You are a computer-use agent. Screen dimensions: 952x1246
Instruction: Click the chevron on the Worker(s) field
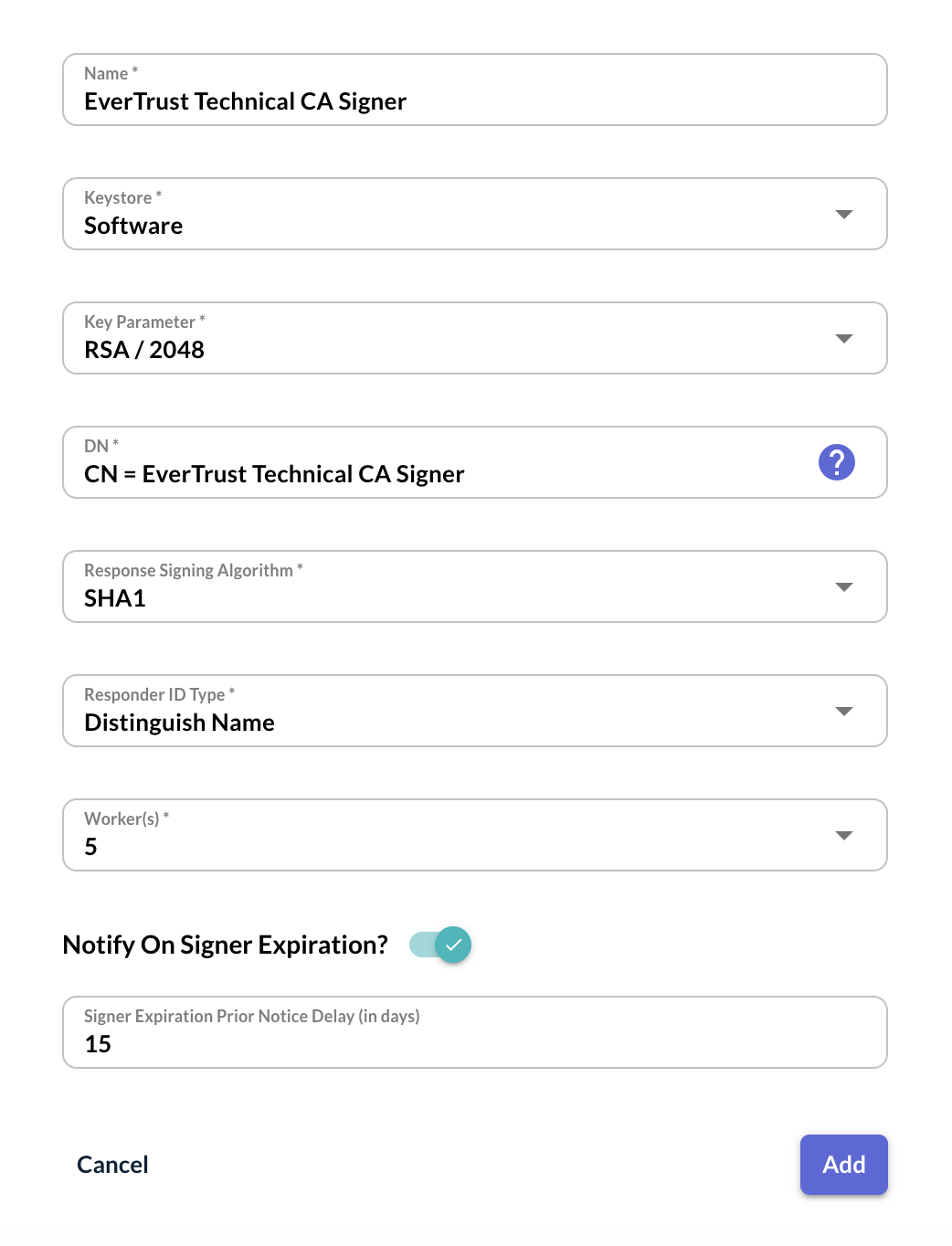tap(844, 834)
